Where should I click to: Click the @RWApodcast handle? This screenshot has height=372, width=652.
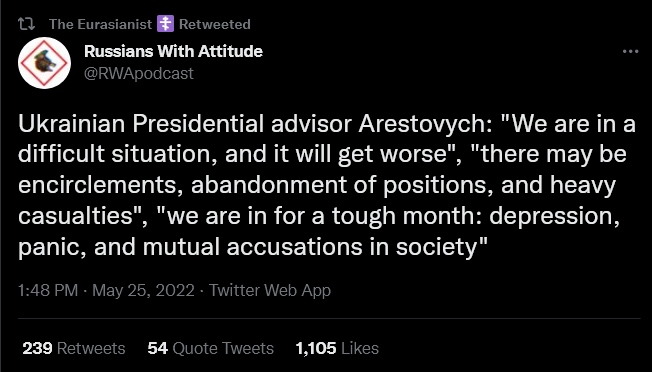[139, 74]
